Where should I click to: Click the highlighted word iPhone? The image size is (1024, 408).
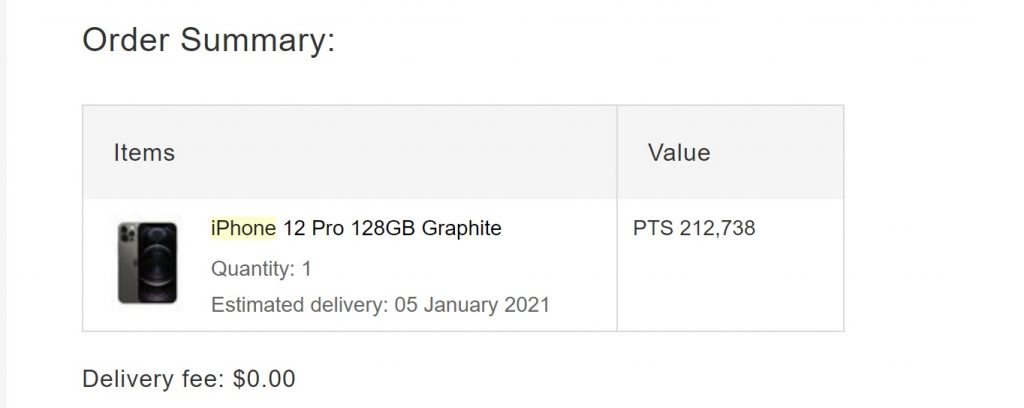coord(244,228)
